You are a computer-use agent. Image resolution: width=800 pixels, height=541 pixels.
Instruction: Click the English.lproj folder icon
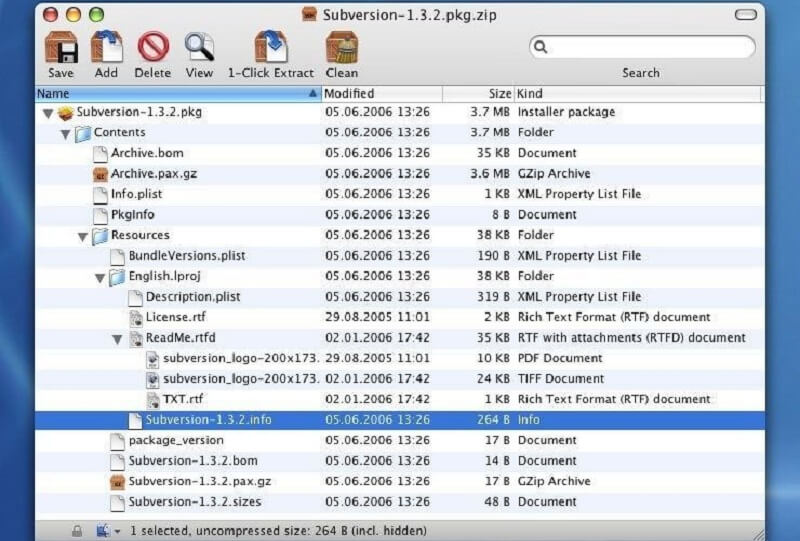117,277
